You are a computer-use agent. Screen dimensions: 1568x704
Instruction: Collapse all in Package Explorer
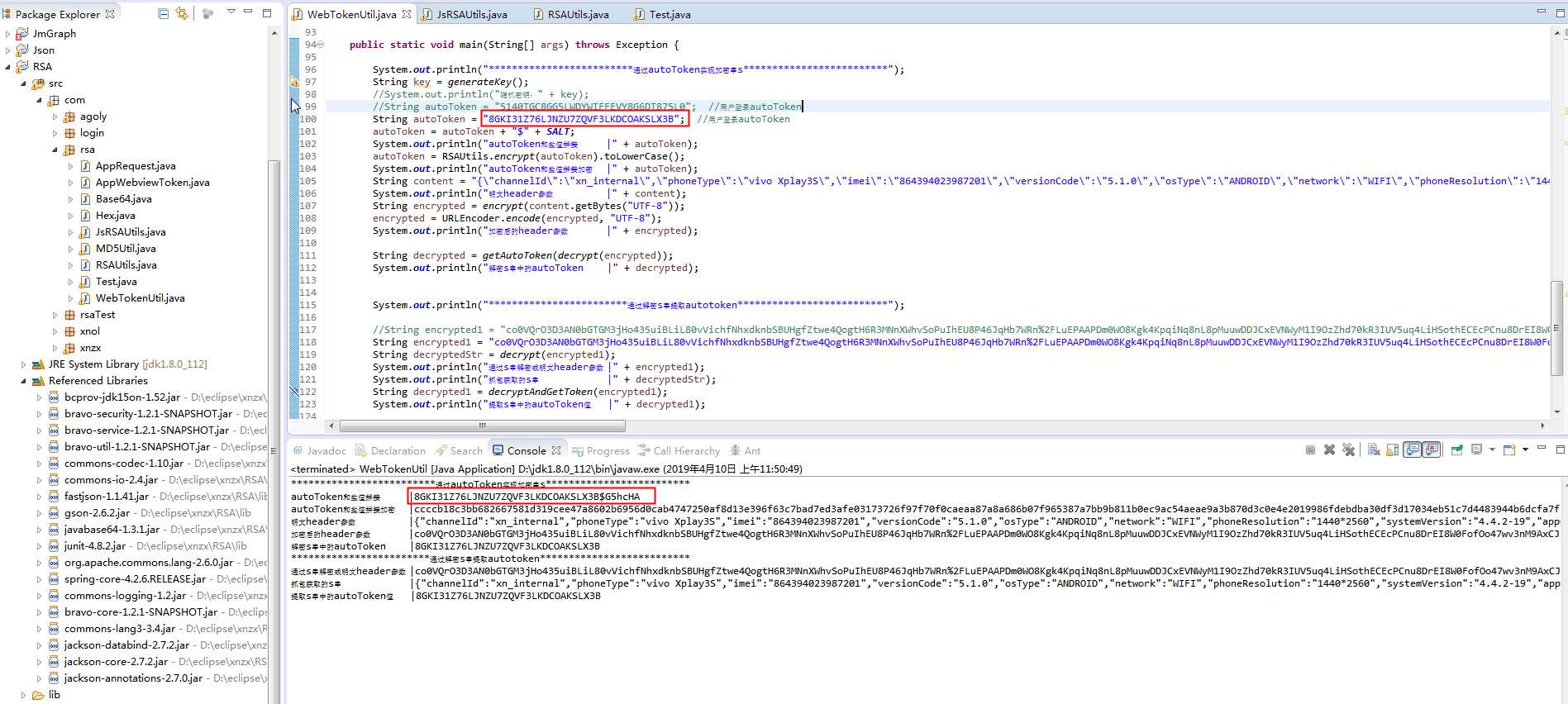coord(163,13)
